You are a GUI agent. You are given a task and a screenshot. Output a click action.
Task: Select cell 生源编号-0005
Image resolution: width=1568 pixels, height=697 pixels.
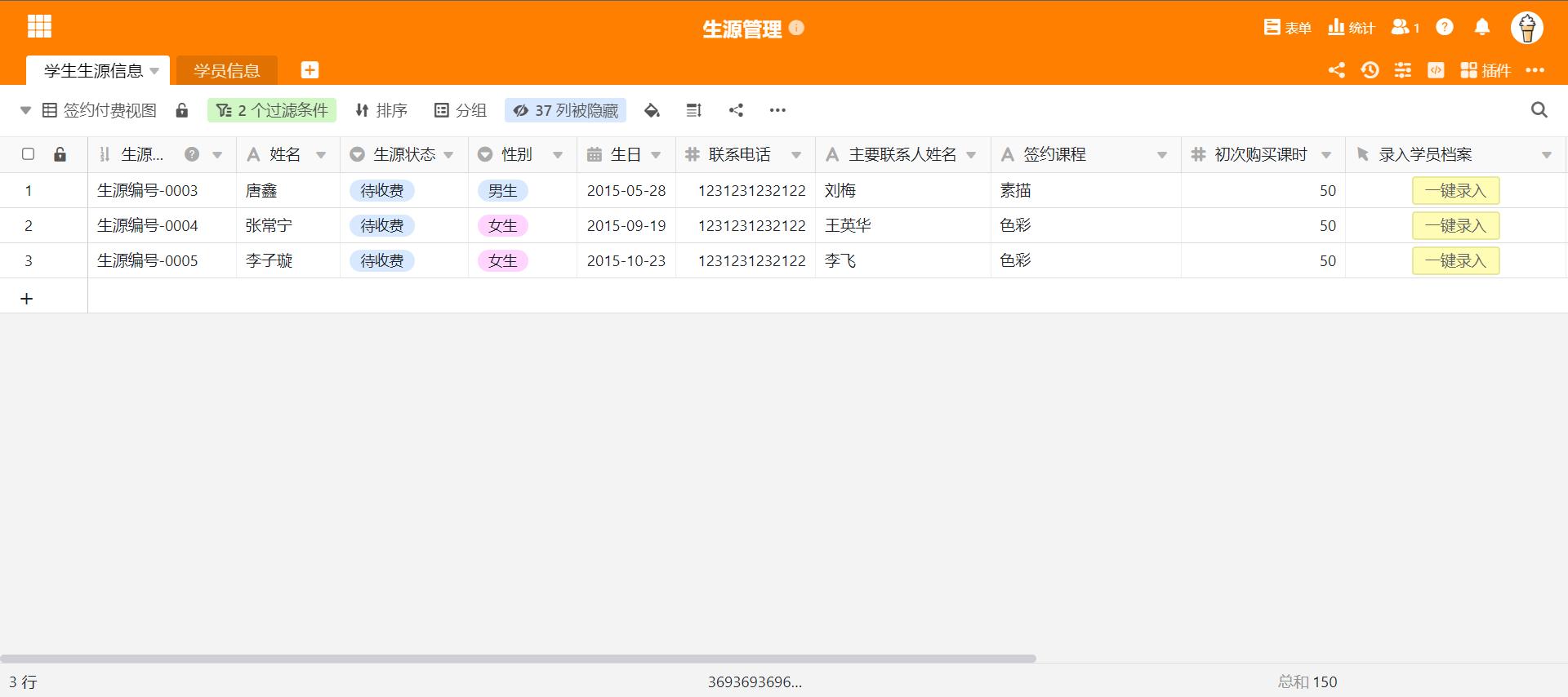pos(162,261)
